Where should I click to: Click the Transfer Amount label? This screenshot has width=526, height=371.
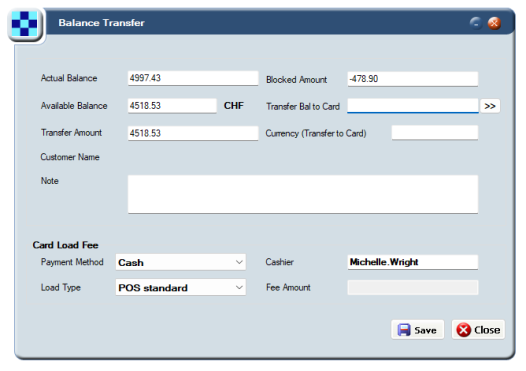coord(71,132)
